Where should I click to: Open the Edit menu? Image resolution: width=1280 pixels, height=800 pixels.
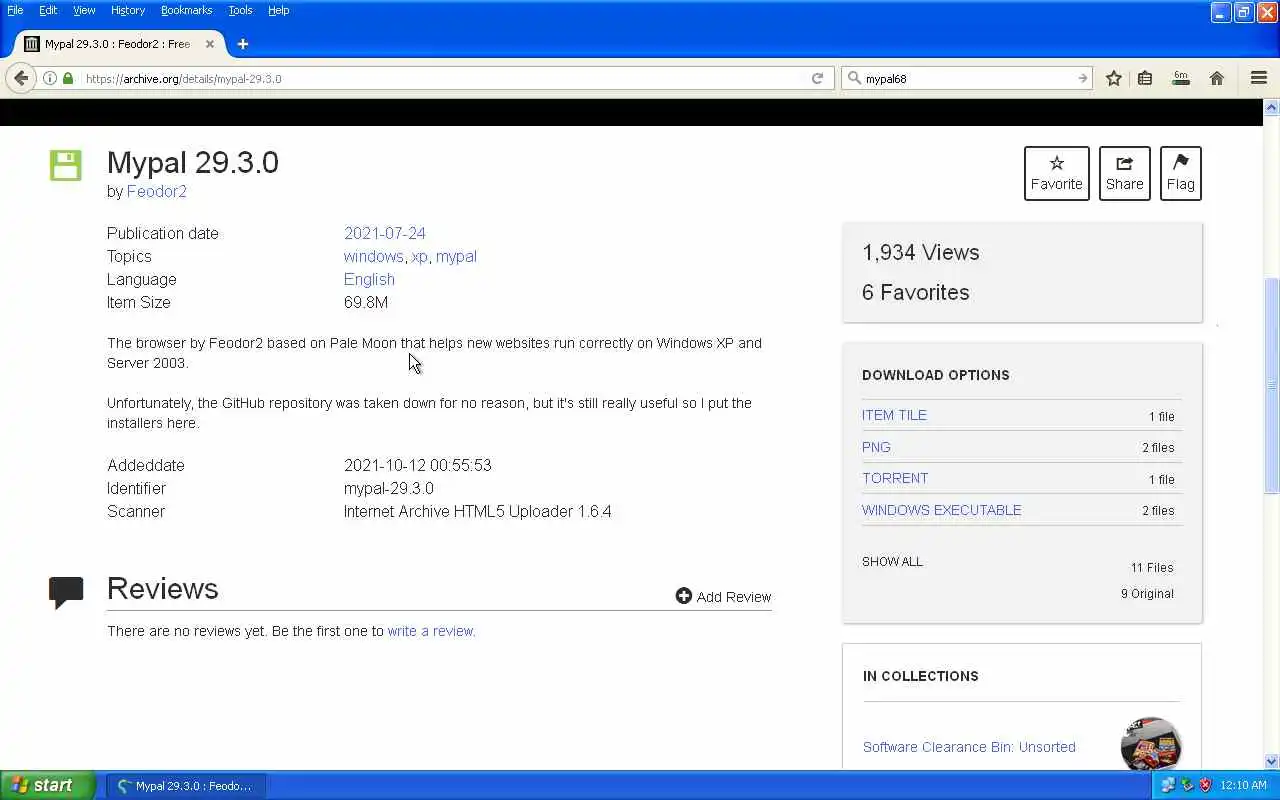click(x=48, y=10)
